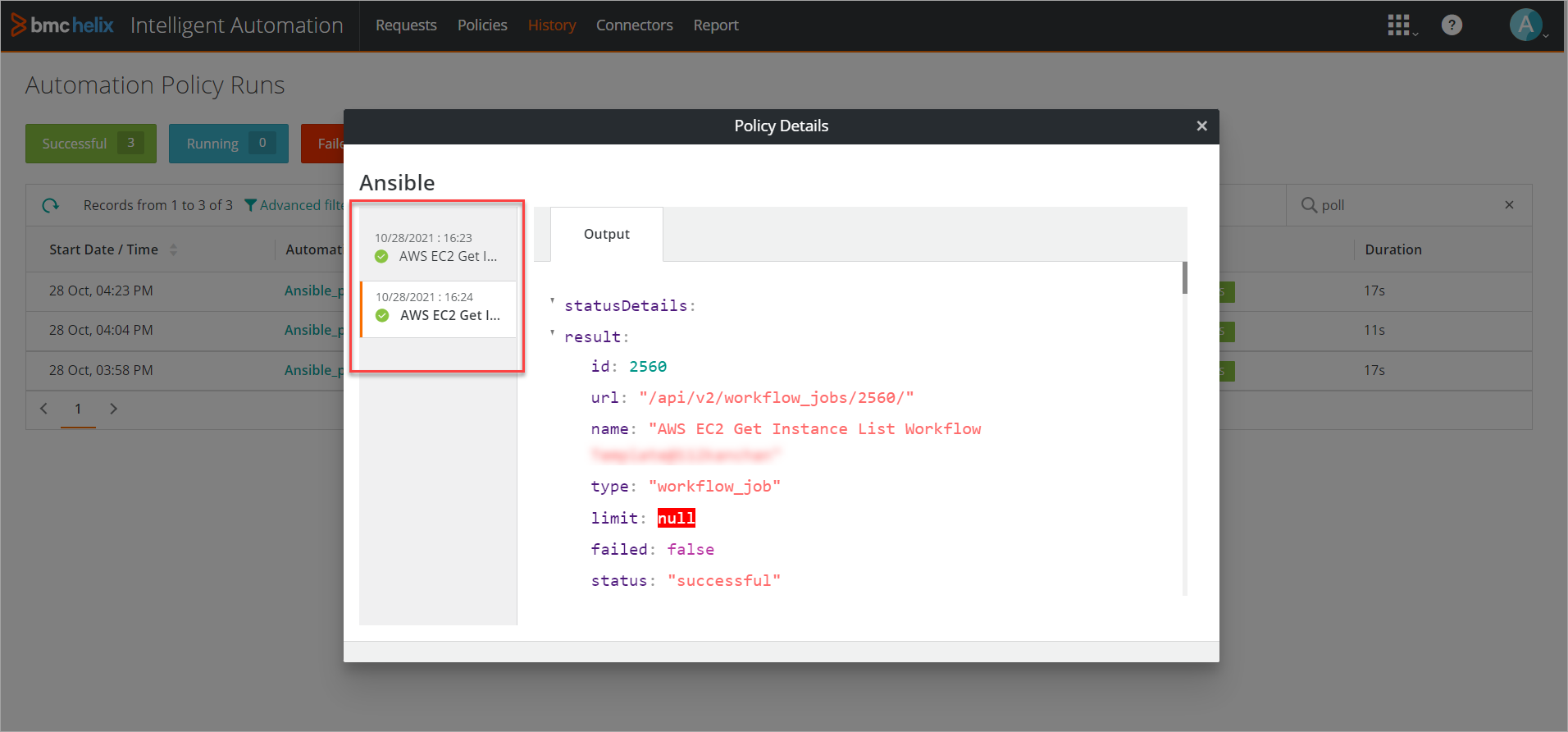
Task: Collapse the result node
Action: [552, 333]
